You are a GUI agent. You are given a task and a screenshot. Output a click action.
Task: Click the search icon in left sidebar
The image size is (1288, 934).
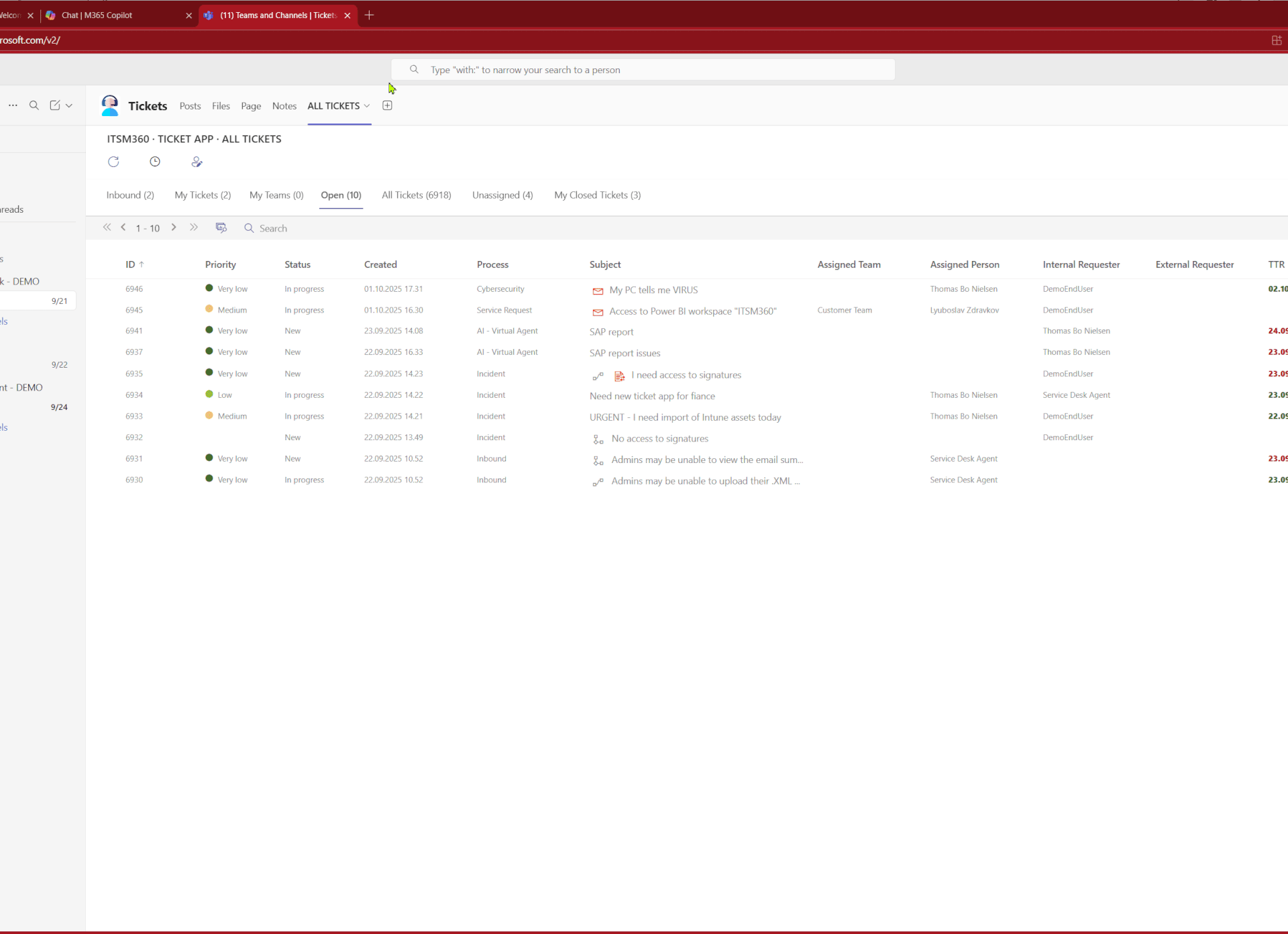click(34, 105)
